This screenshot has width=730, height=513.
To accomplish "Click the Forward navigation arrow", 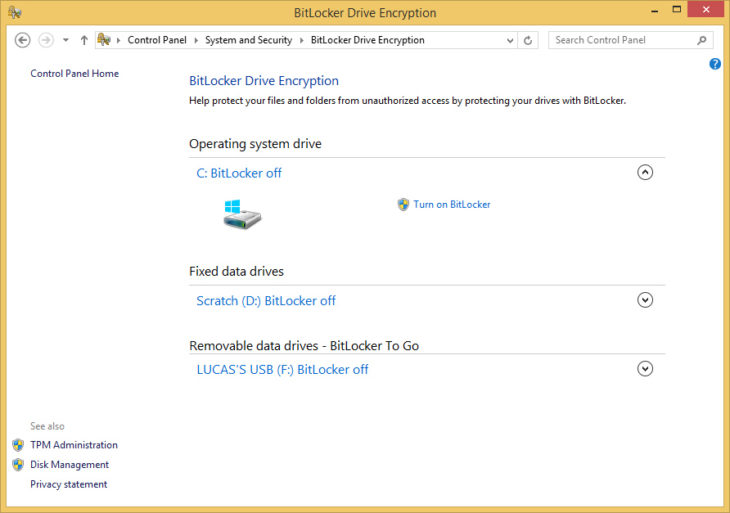I will point(46,40).
